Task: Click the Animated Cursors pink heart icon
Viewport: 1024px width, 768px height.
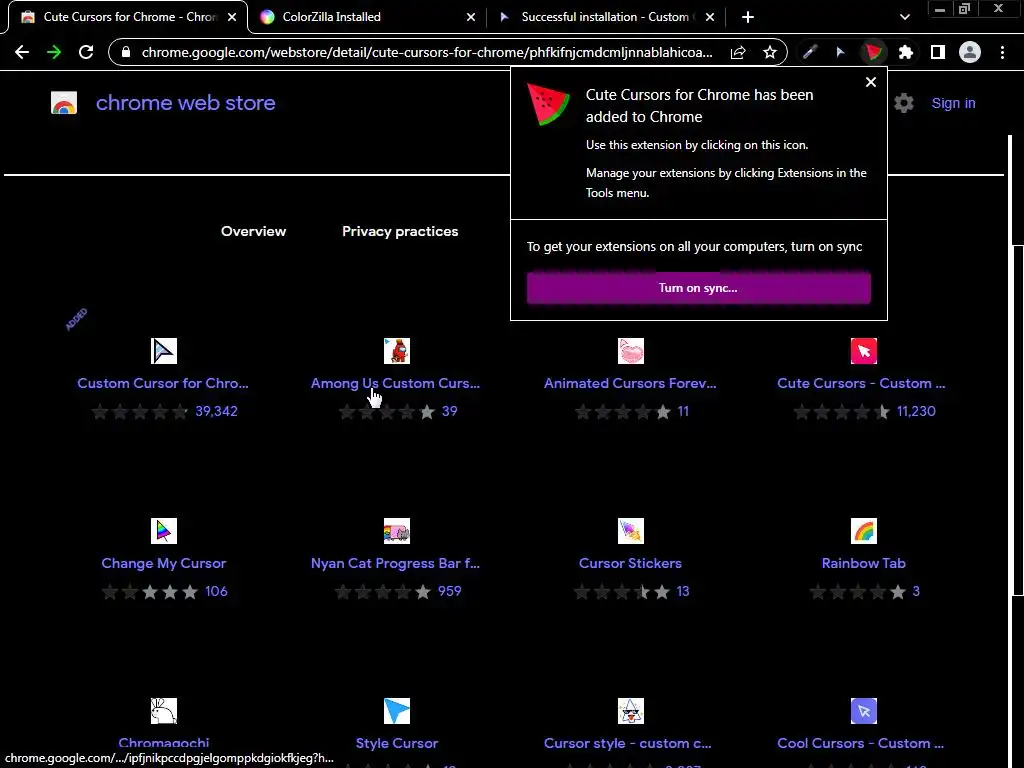Action: tap(630, 351)
